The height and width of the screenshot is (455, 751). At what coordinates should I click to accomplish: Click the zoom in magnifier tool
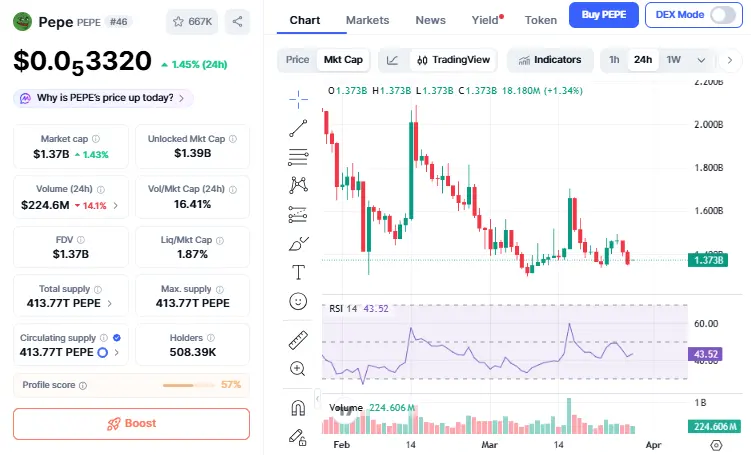(298, 368)
